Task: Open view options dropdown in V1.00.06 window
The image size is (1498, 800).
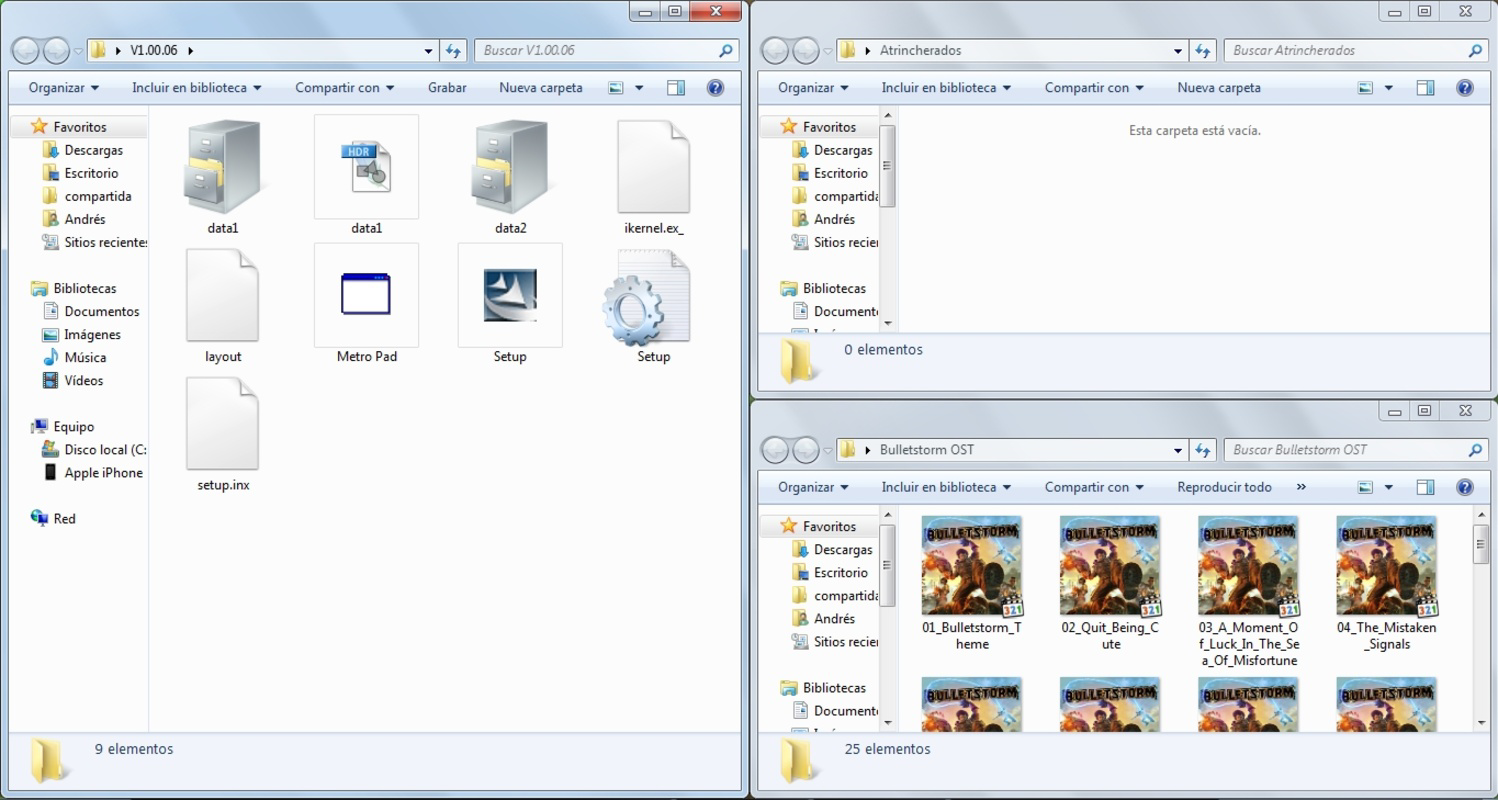Action: 639,88
